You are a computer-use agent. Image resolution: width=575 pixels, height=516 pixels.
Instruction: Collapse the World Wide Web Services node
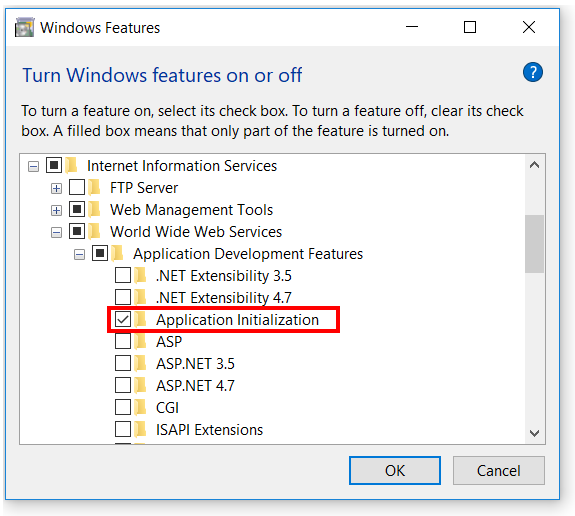(56, 233)
